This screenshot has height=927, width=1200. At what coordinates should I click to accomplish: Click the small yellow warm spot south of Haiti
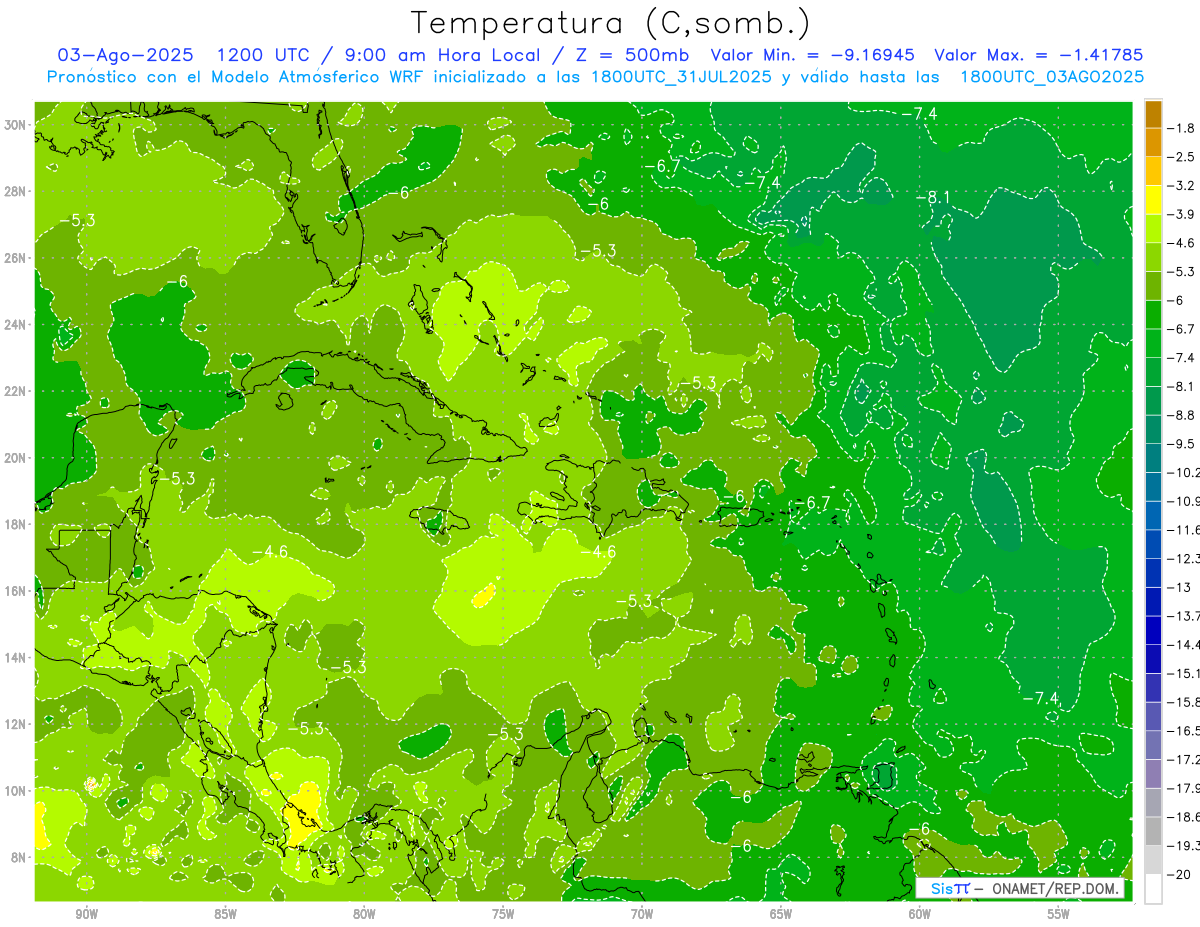tap(483, 596)
